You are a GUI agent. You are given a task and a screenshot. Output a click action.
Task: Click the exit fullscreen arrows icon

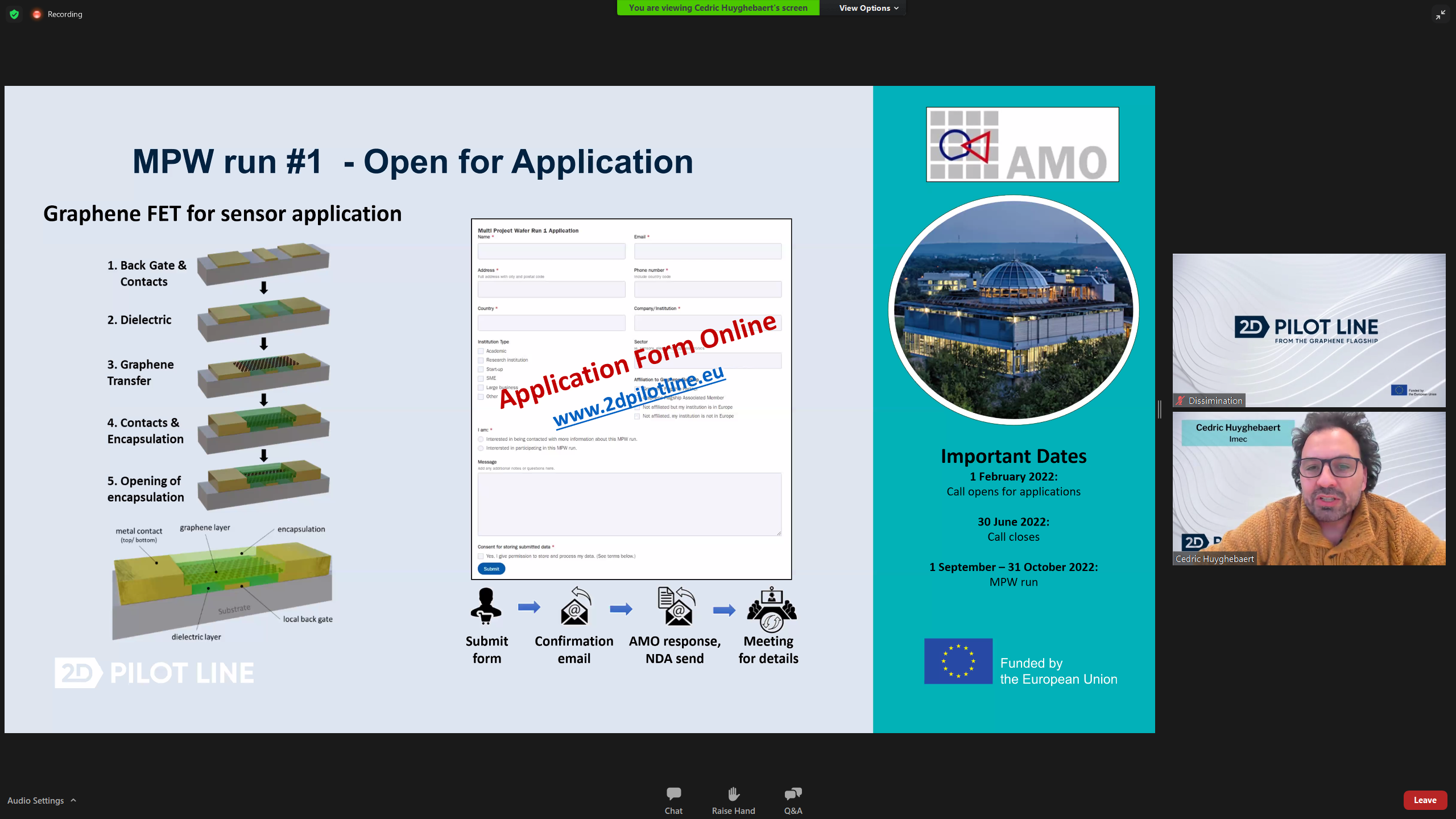(x=1440, y=15)
